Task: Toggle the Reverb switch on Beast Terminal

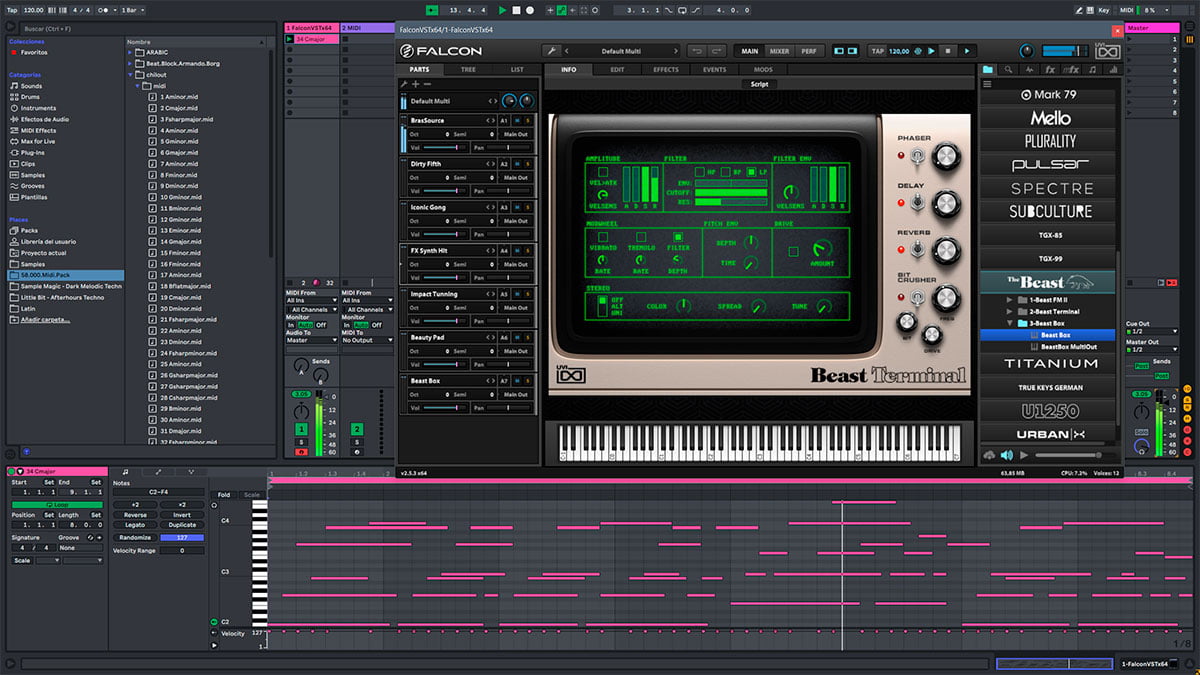Action: [915, 250]
